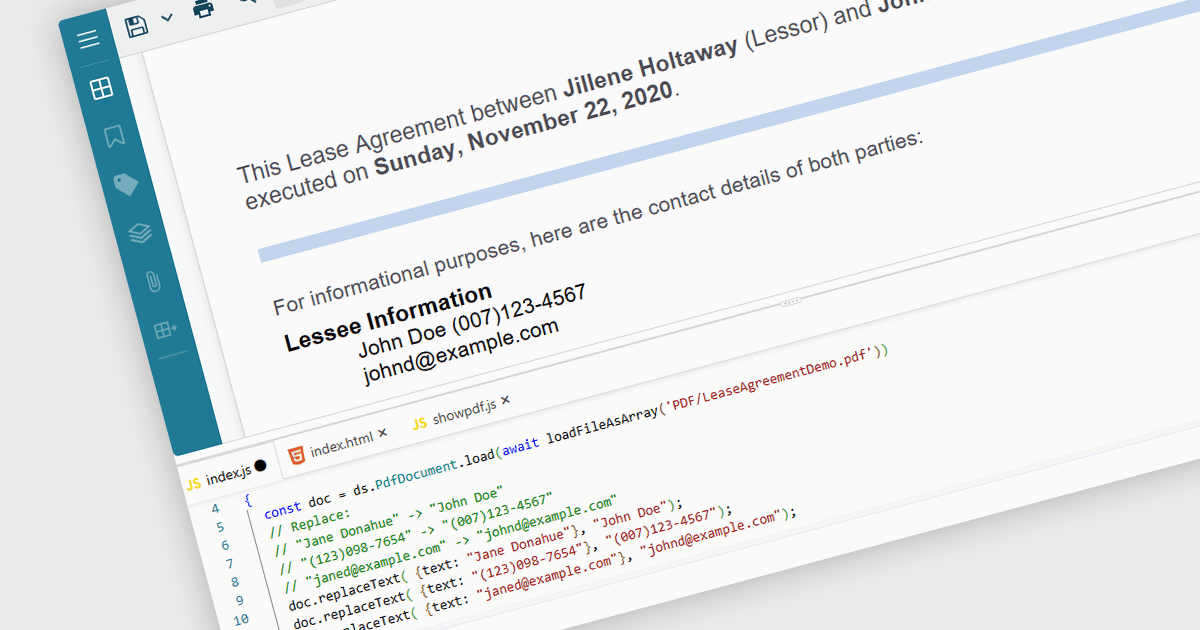Switch to the showpdf.js tab
The image size is (1200, 630).
tap(465, 410)
